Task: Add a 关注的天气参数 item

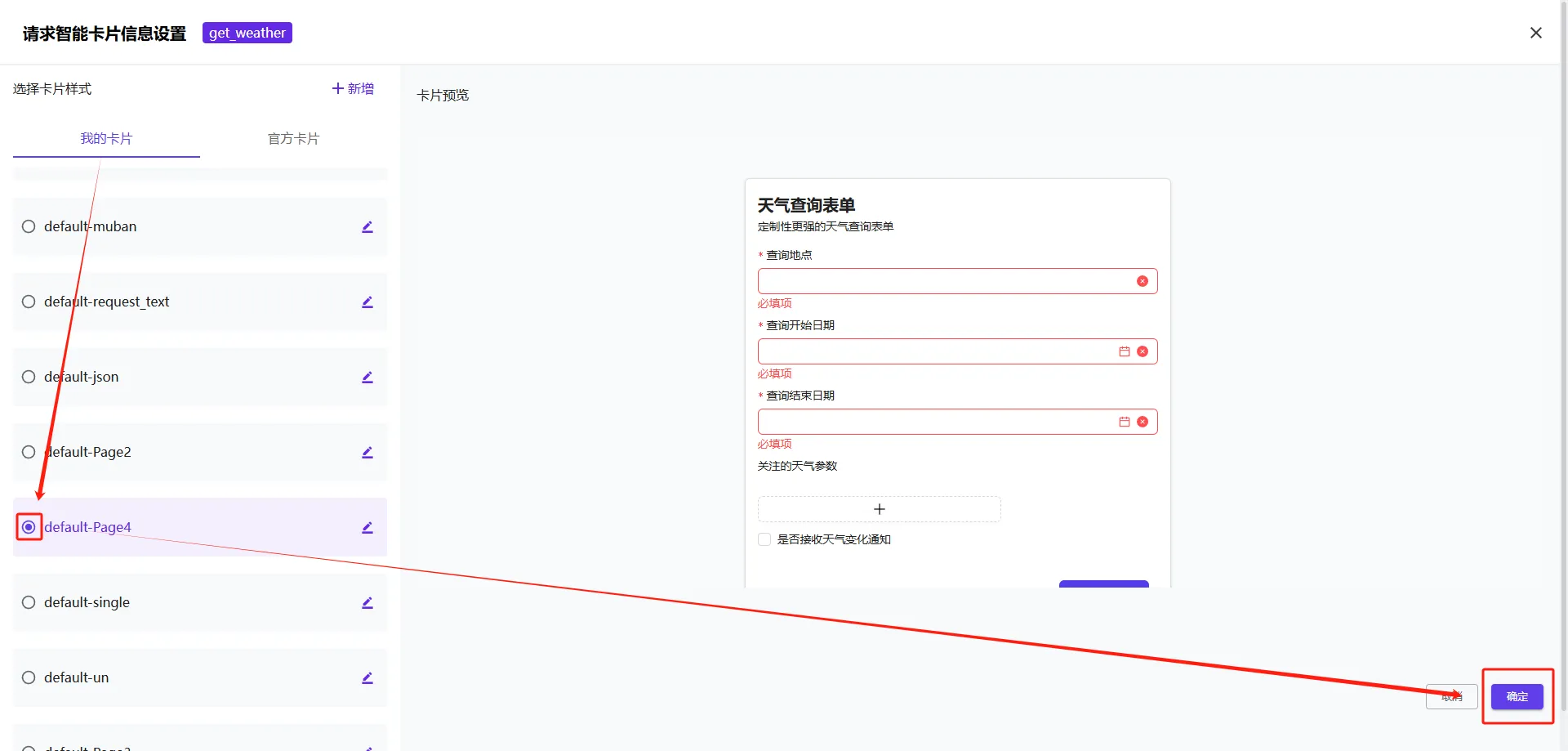Action: [x=880, y=509]
